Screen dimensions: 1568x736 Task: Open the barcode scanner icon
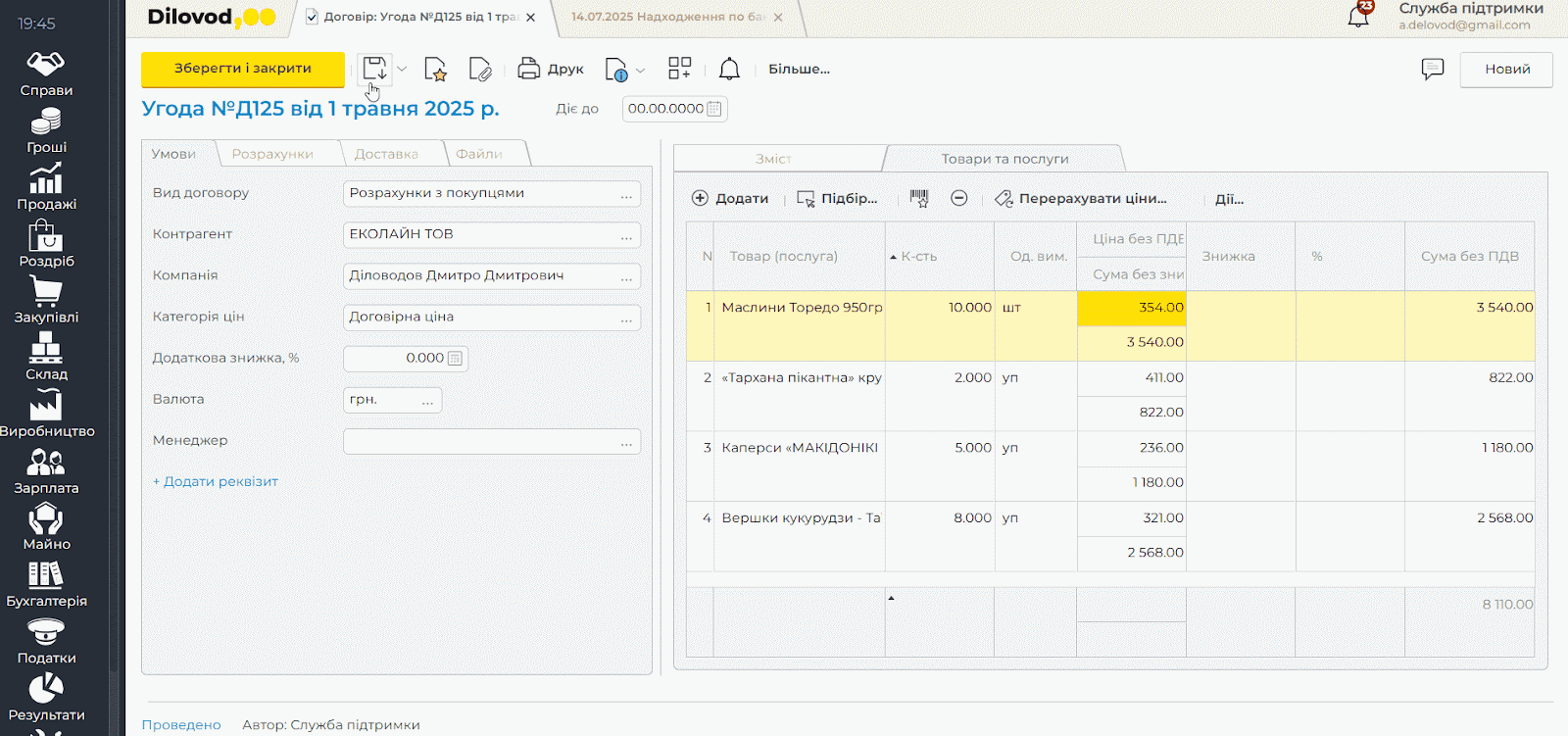point(918,199)
